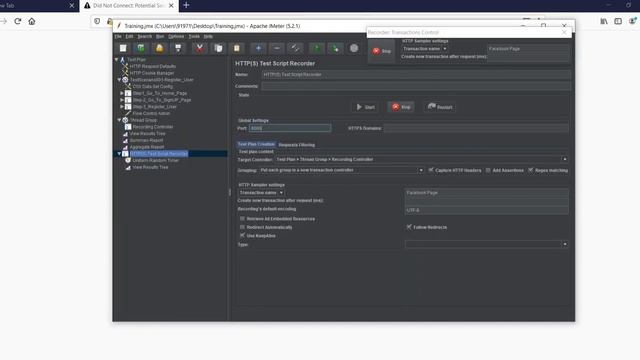
Task: Click the Collapse All minus icon
Action: 277,48
